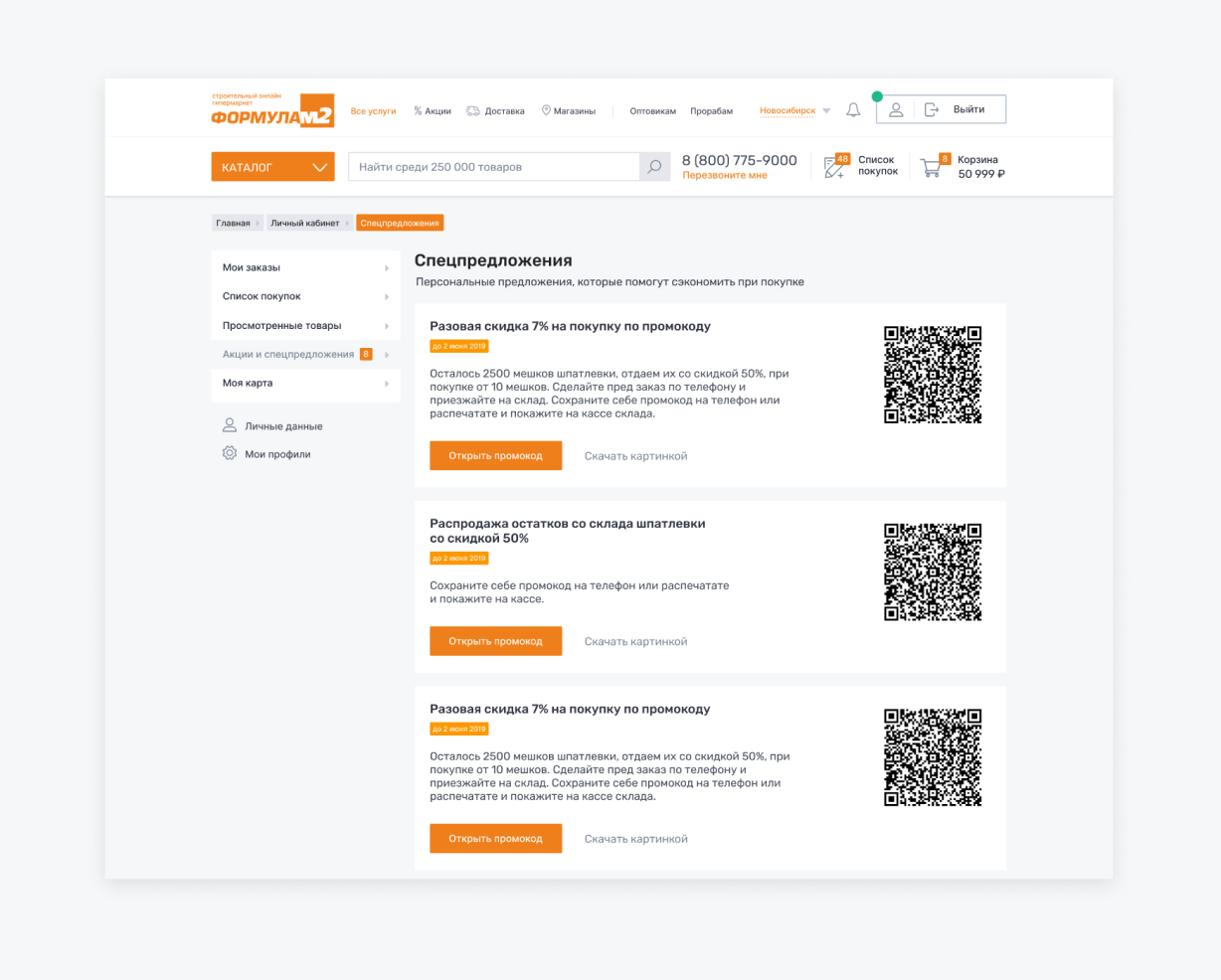Click the Магазины location pin icon

tap(546, 111)
